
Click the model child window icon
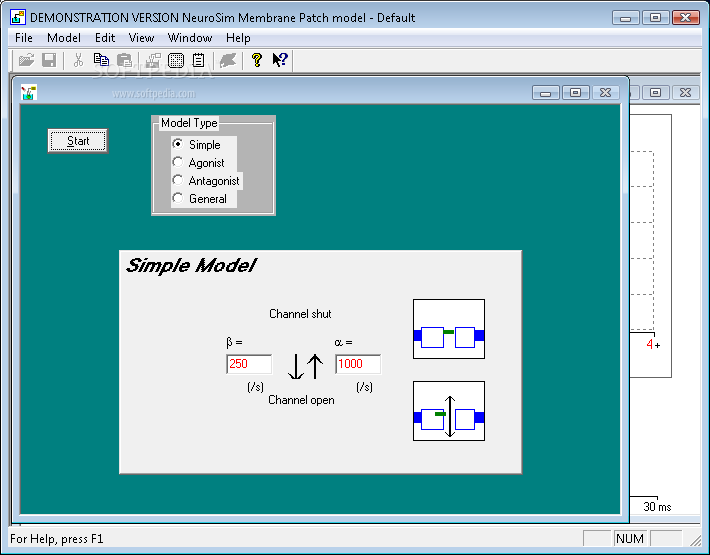29,92
